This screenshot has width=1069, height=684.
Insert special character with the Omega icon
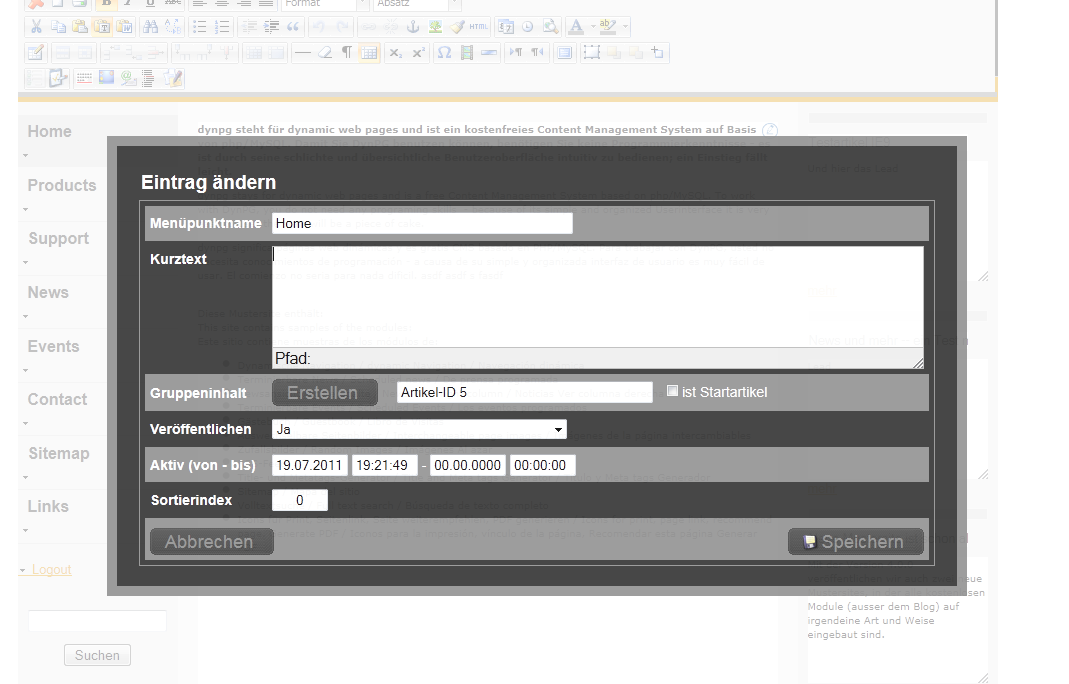click(x=445, y=53)
